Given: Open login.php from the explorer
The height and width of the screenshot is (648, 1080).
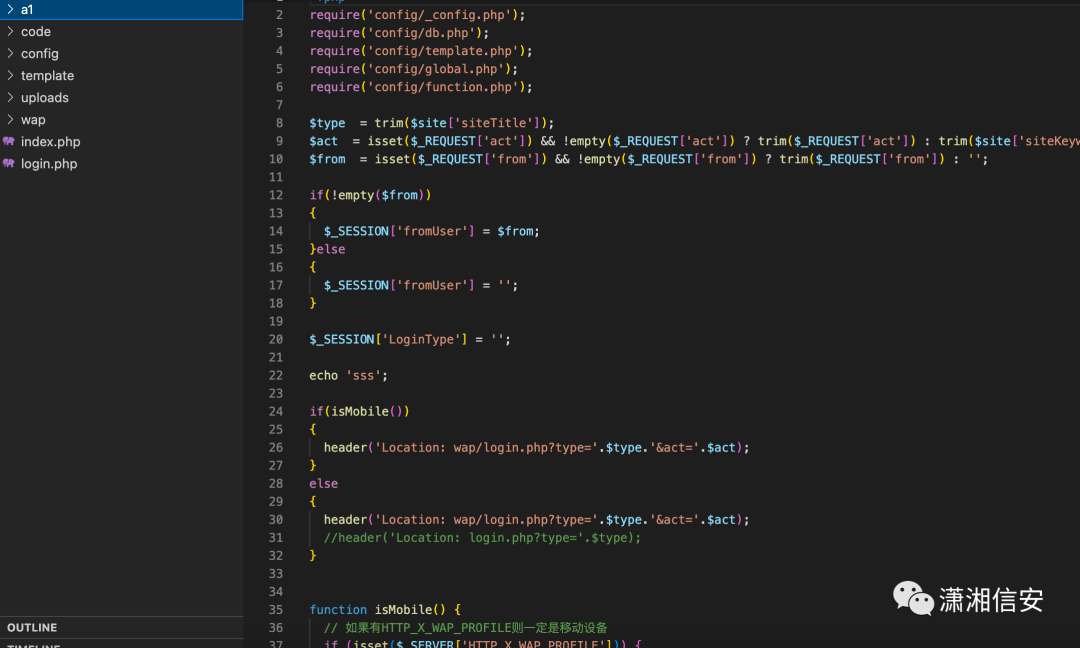Looking at the screenshot, I should 49,164.
